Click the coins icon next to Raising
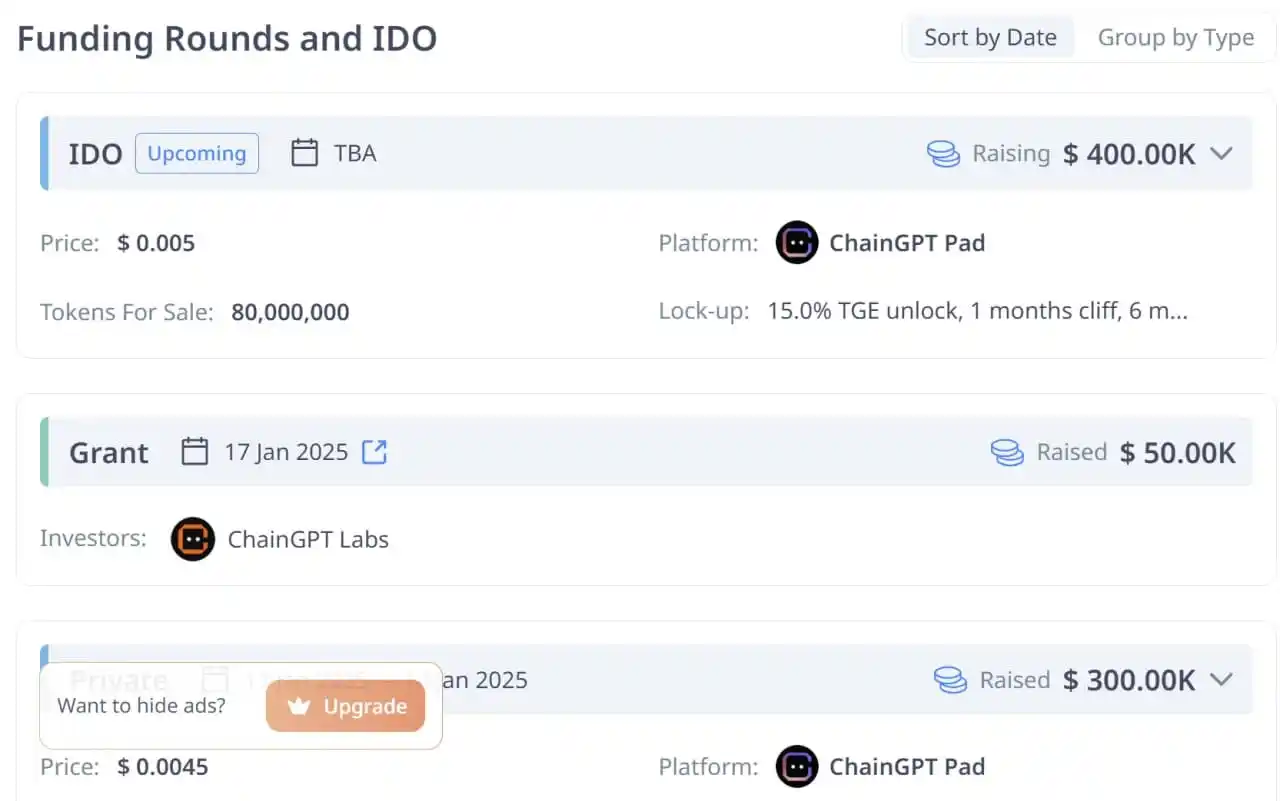This screenshot has width=1280, height=801. [943, 153]
